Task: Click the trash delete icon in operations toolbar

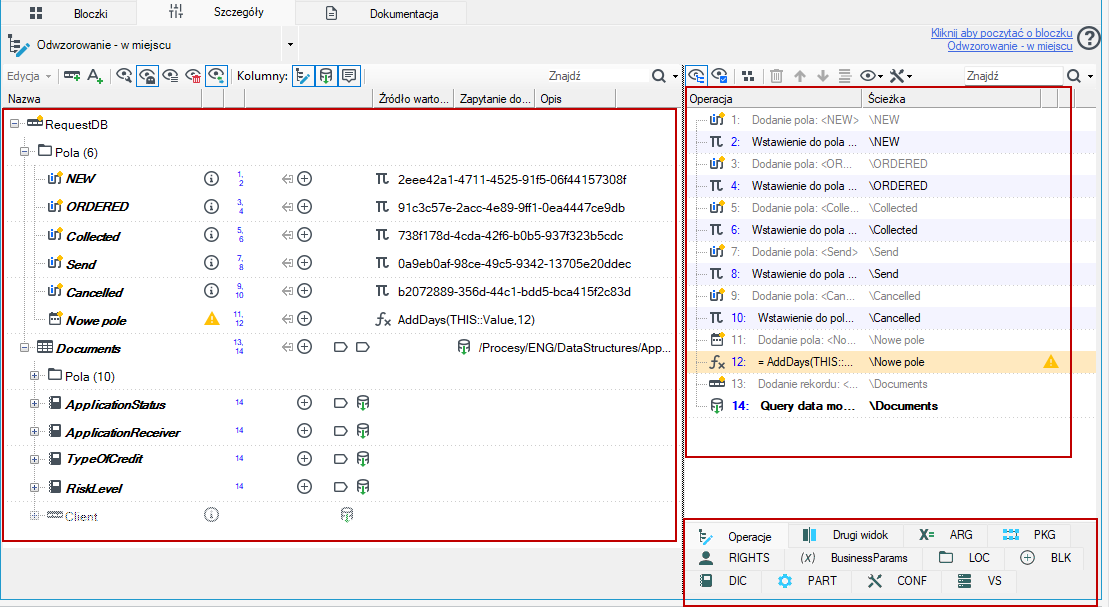Action: 776,76
